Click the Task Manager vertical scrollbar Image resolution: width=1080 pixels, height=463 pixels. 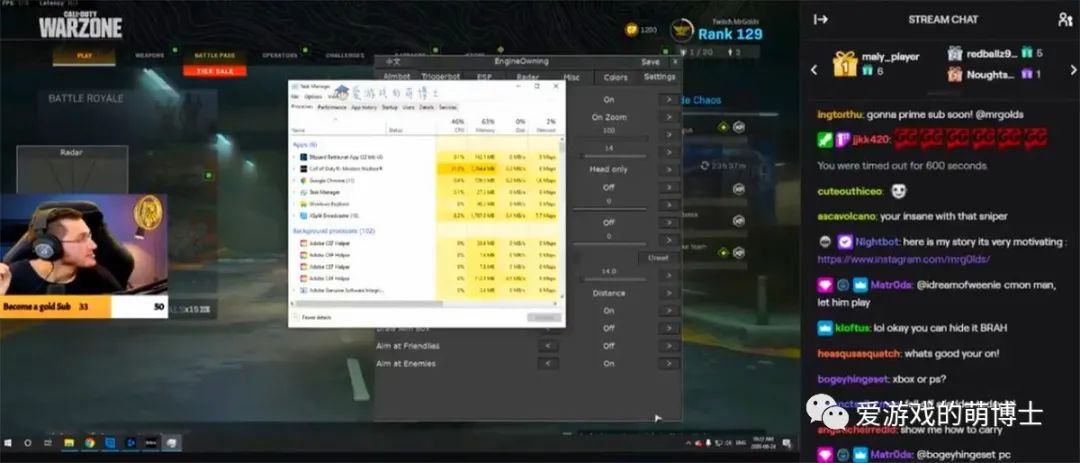(562, 216)
